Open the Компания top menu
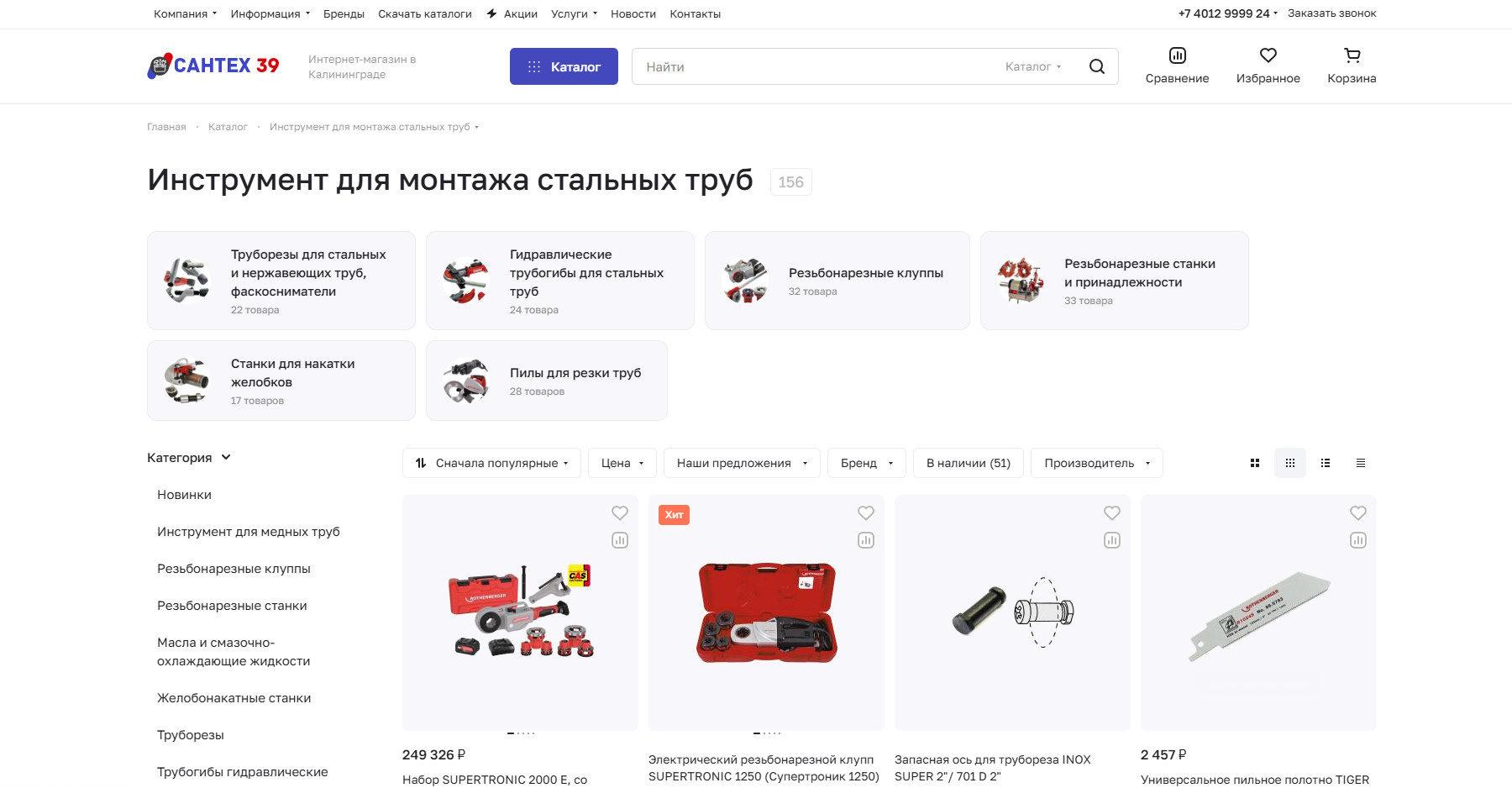 (185, 13)
